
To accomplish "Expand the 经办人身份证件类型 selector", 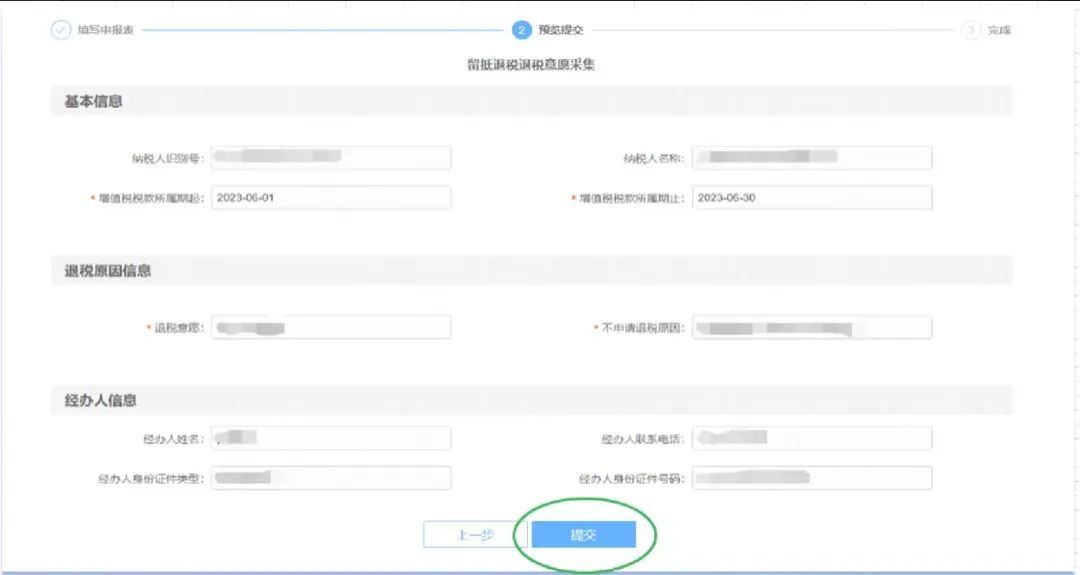I will click(x=331, y=478).
